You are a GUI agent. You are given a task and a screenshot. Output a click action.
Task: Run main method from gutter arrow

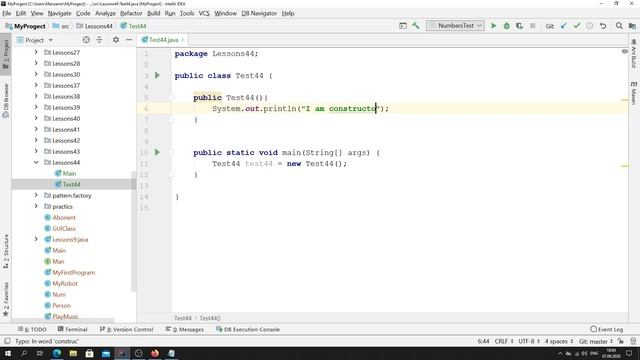click(x=157, y=152)
